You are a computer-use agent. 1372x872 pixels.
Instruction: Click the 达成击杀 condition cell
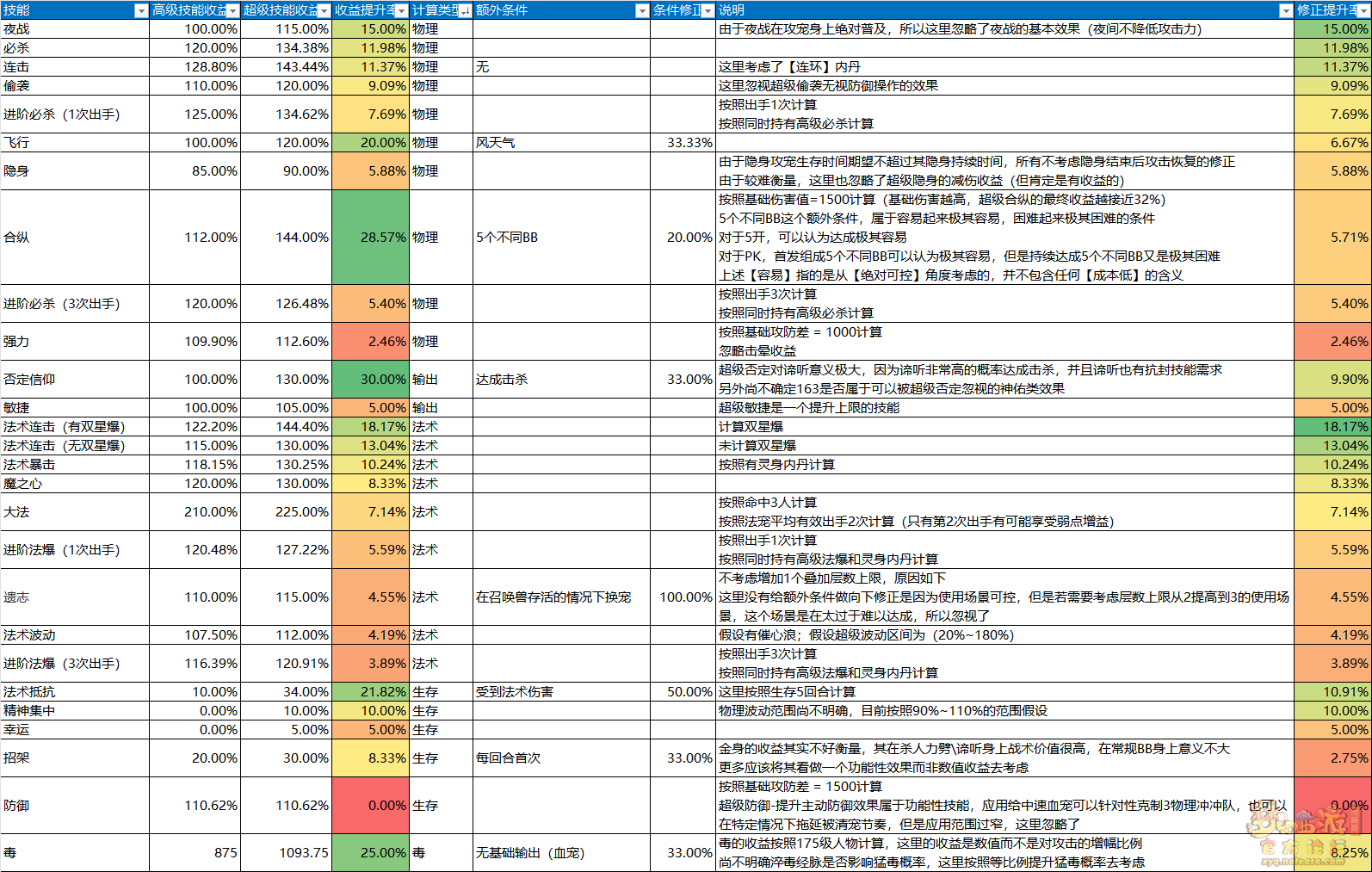tap(561, 380)
